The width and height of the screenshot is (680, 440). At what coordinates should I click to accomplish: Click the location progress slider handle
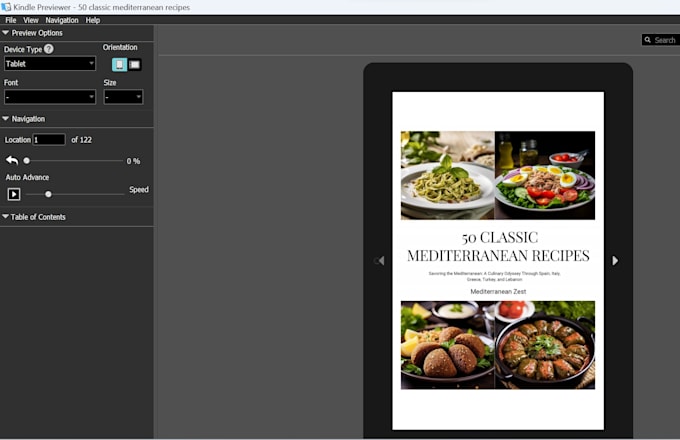coord(26,161)
